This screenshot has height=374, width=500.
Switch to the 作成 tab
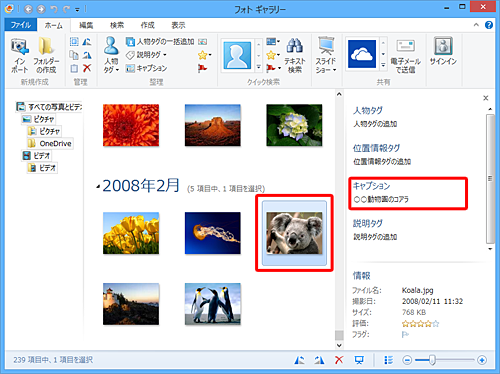(x=147, y=25)
